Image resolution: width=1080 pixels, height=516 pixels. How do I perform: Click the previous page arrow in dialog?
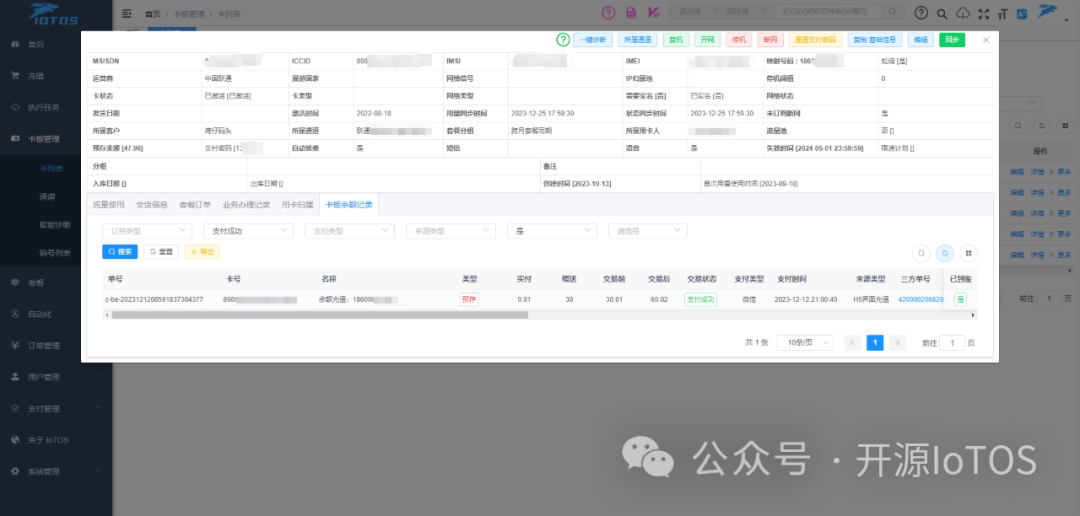pyautogui.click(x=853, y=342)
